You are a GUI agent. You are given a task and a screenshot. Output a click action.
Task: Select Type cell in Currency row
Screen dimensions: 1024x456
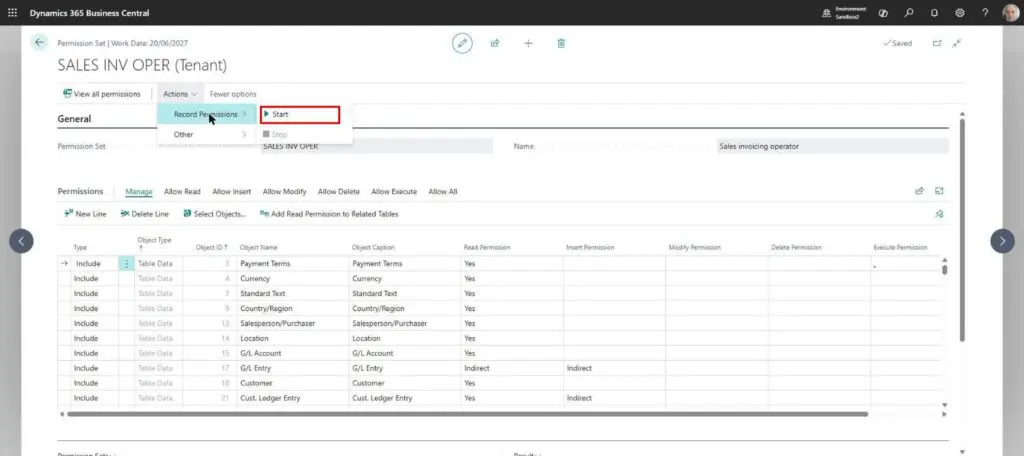pyautogui.click(x=95, y=278)
